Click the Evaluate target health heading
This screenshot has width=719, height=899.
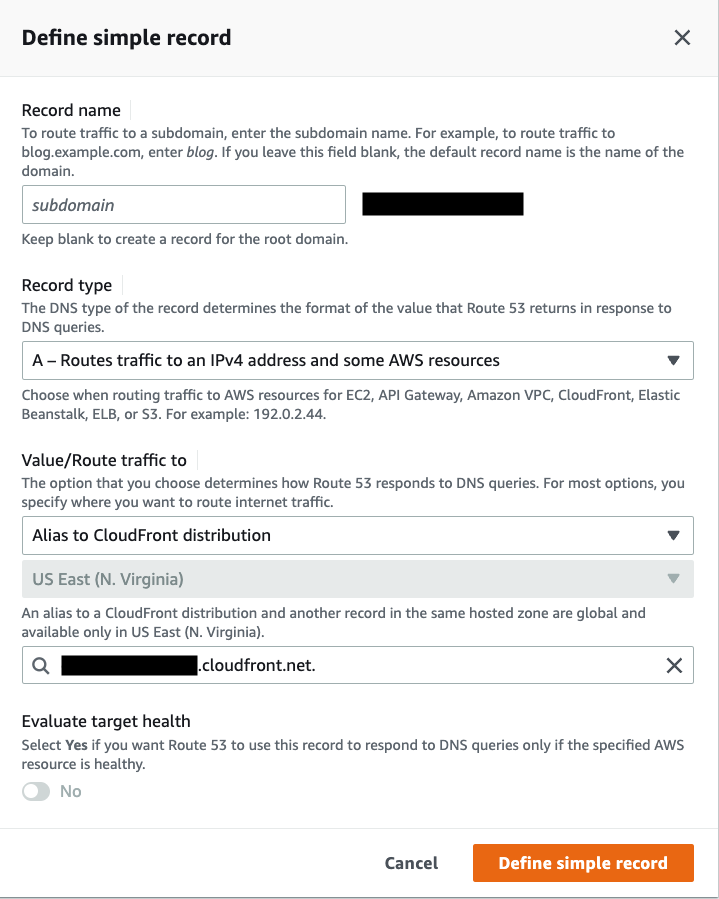[x=106, y=721]
